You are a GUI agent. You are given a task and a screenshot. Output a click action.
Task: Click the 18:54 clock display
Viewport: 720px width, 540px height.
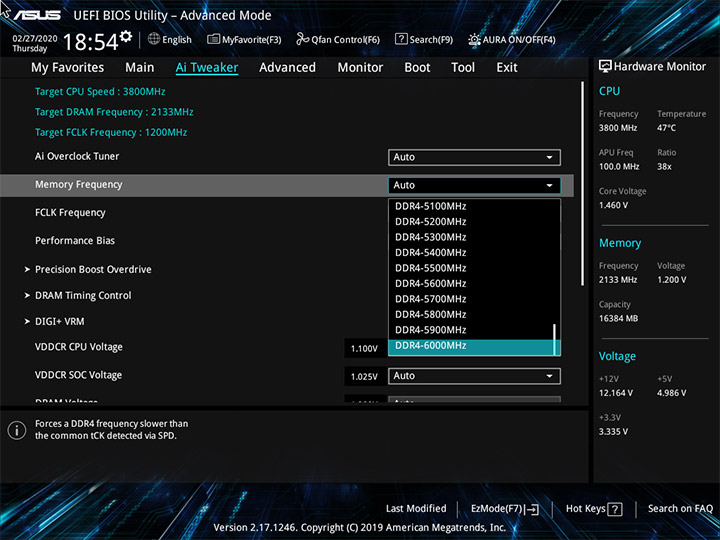[x=90, y=42]
